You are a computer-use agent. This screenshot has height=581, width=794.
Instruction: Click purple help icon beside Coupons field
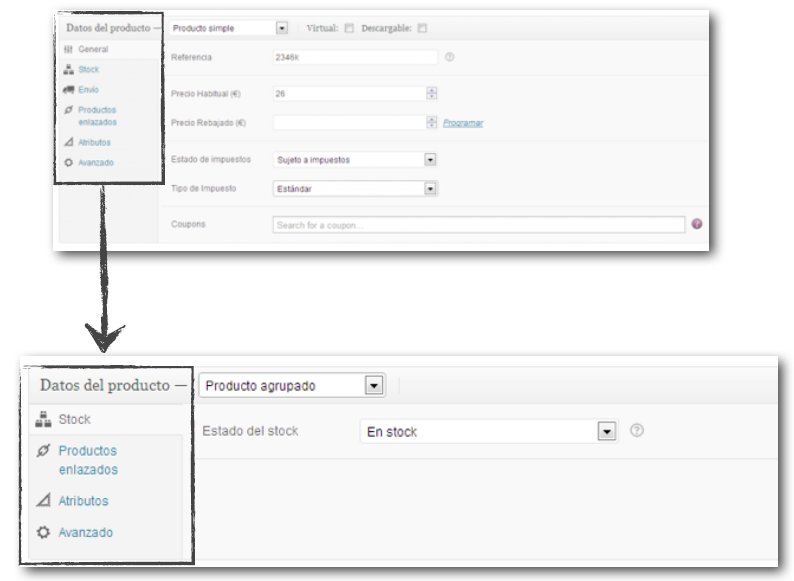click(x=697, y=224)
